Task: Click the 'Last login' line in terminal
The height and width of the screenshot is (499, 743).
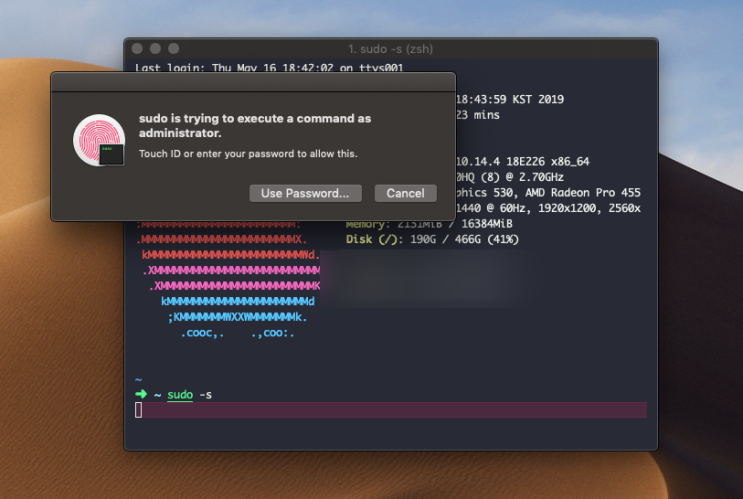Action: [269, 67]
